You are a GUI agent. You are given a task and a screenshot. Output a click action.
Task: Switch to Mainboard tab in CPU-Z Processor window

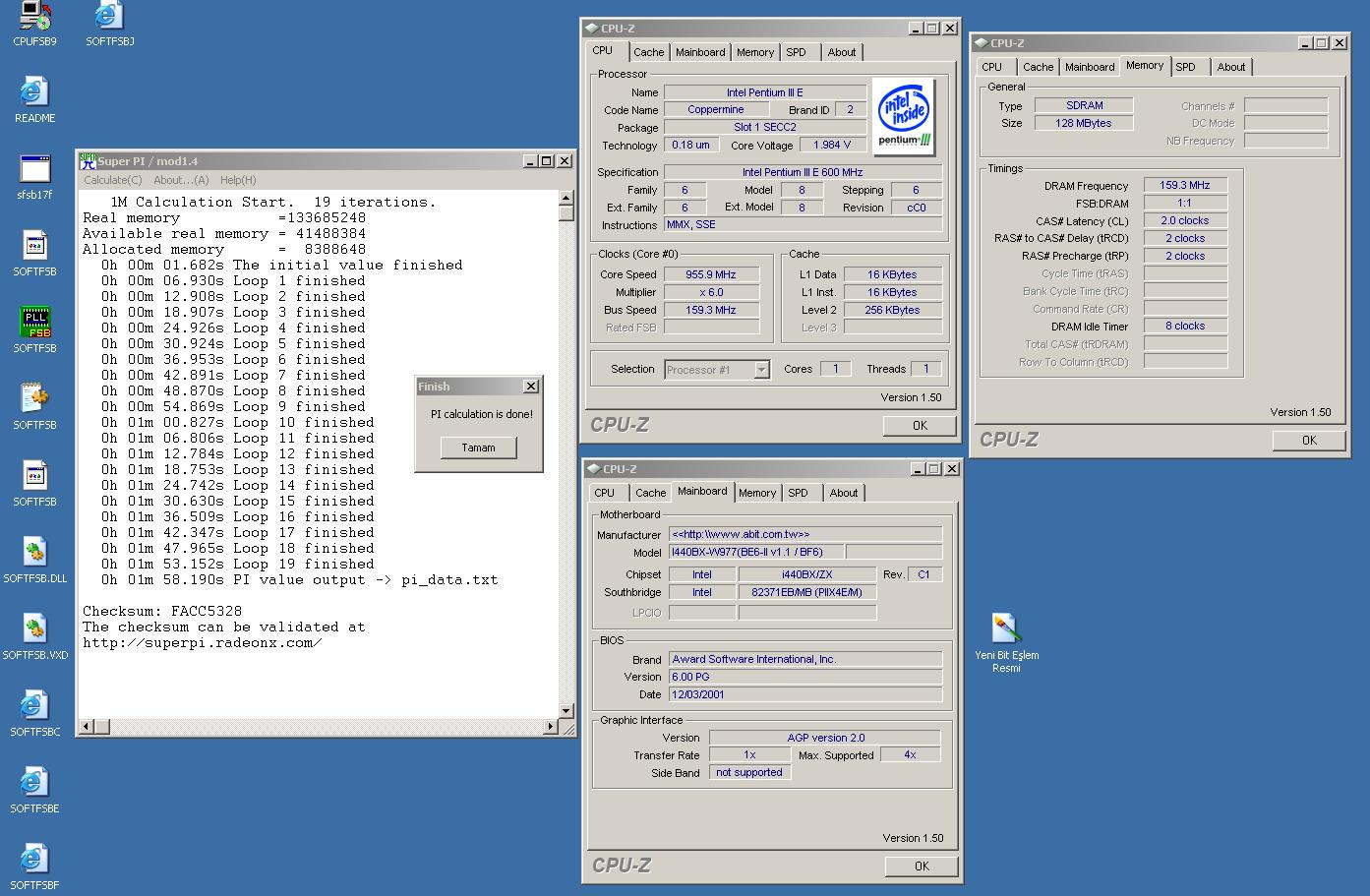click(x=700, y=52)
